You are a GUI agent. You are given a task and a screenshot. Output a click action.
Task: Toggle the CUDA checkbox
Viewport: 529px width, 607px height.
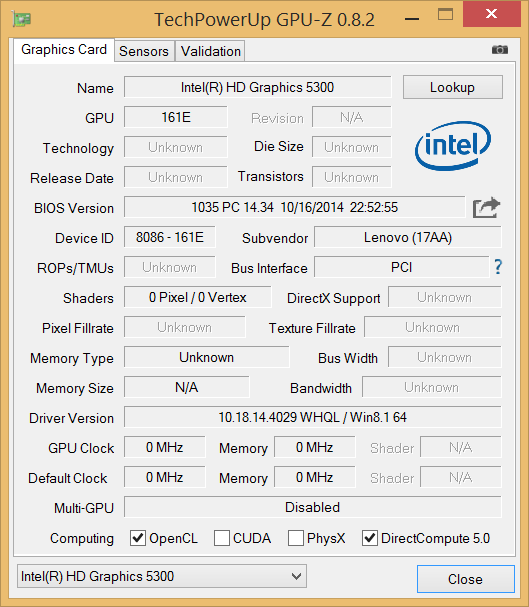point(222,538)
